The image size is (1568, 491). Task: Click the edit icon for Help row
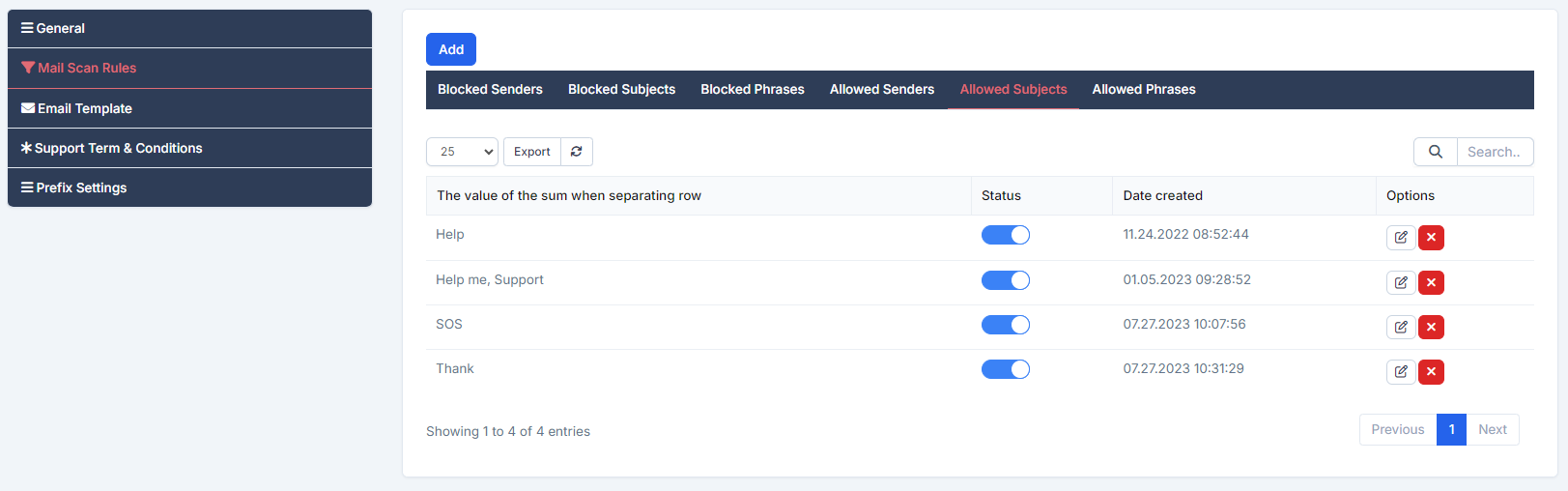click(1400, 238)
